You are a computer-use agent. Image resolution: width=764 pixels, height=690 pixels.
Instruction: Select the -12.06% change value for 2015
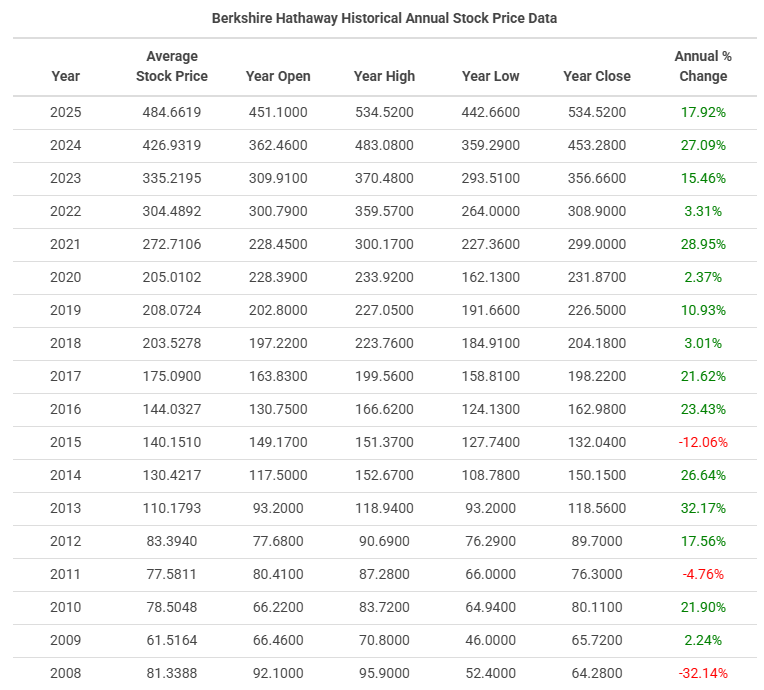[702, 442]
